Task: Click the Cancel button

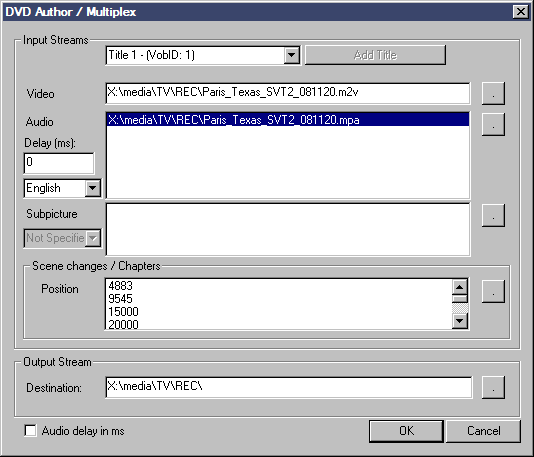Action: (484, 431)
